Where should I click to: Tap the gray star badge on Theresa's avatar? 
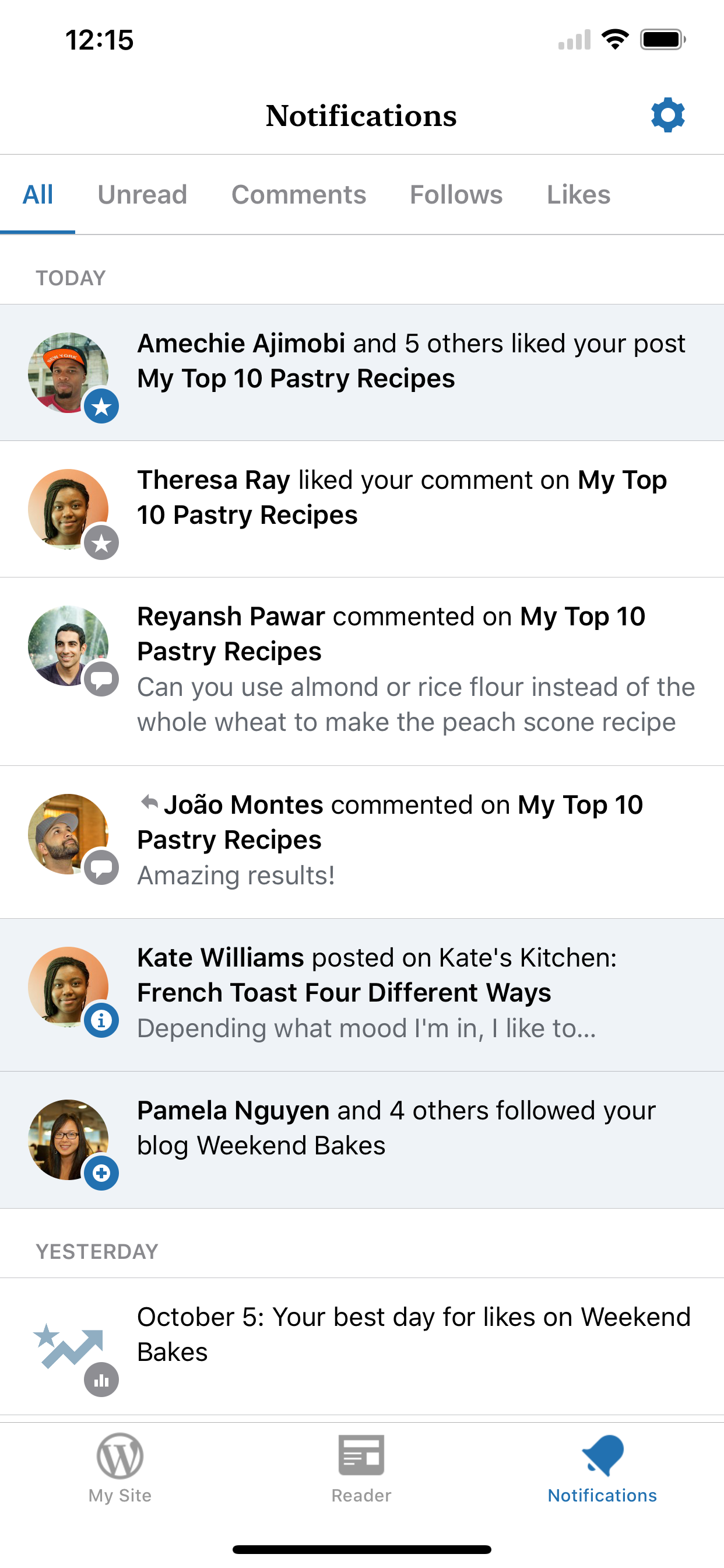click(101, 542)
